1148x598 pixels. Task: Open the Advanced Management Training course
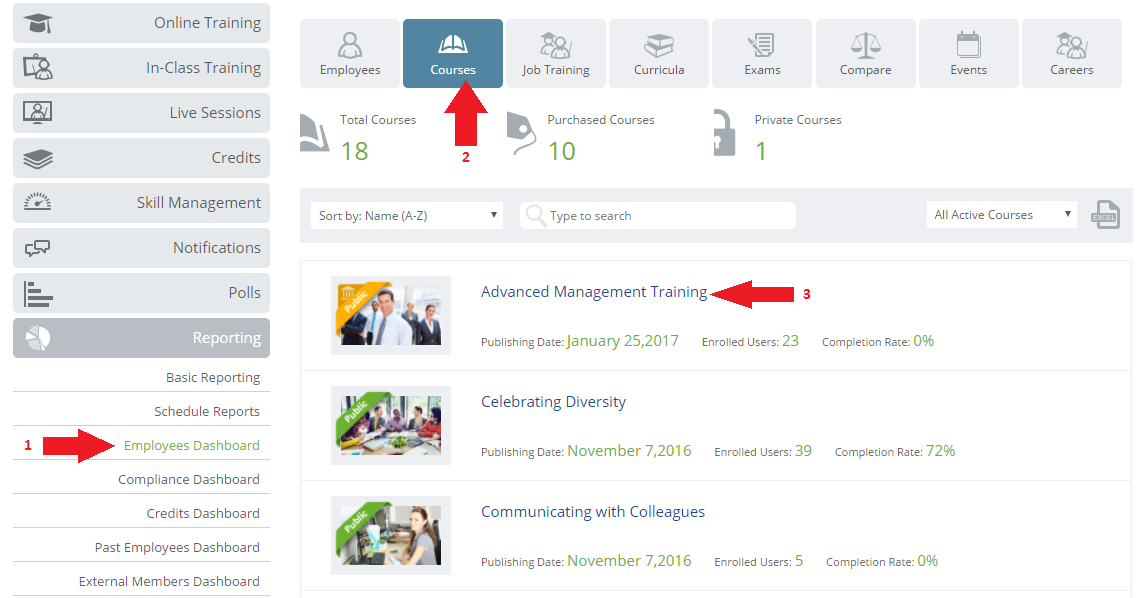(x=594, y=292)
